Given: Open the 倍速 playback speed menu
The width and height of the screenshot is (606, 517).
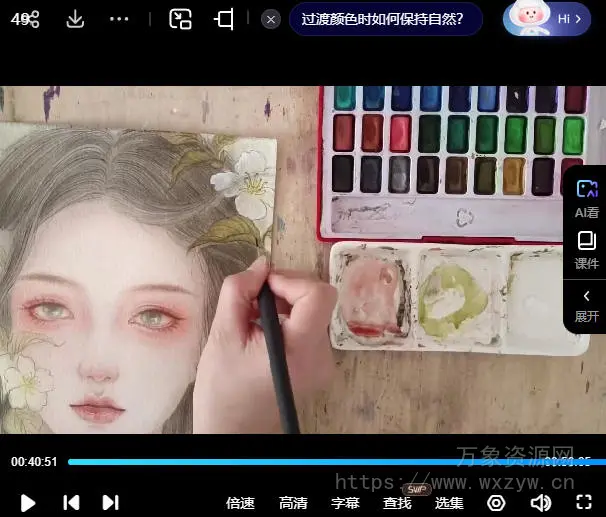Looking at the screenshot, I should 240,502.
